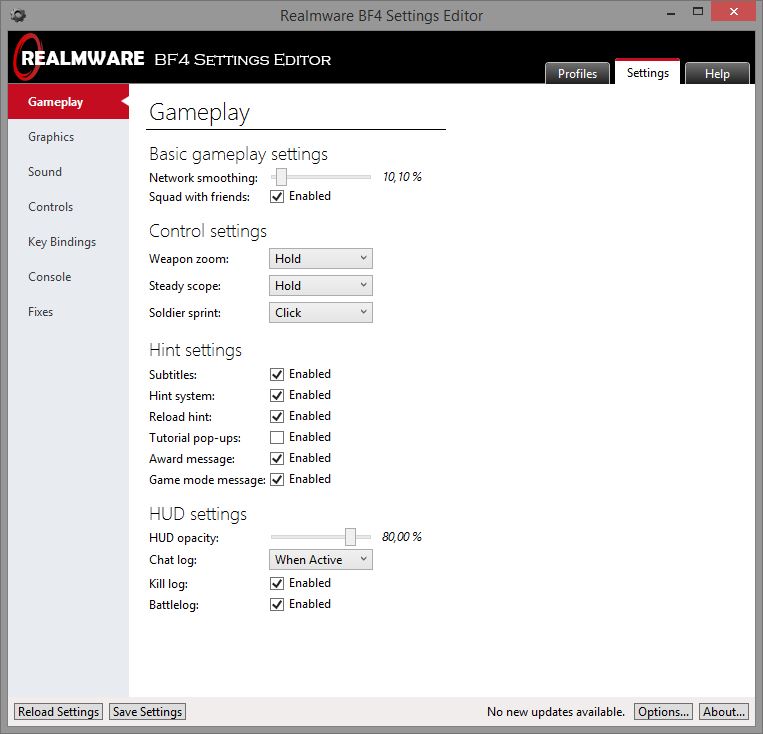Toggle the Battlelog checkbox

[277, 604]
